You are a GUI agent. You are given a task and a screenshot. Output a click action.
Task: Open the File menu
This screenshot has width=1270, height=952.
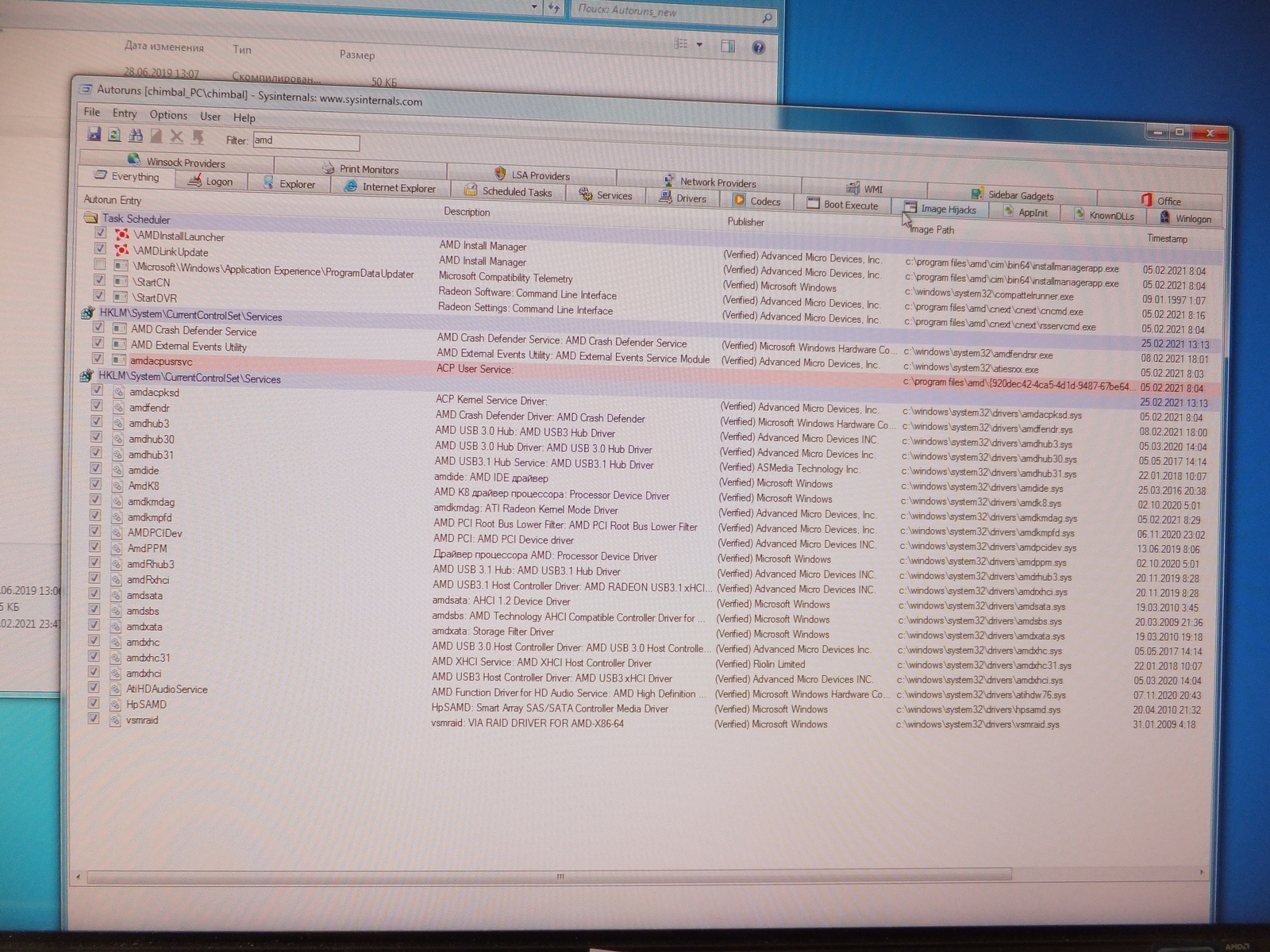pos(92,112)
